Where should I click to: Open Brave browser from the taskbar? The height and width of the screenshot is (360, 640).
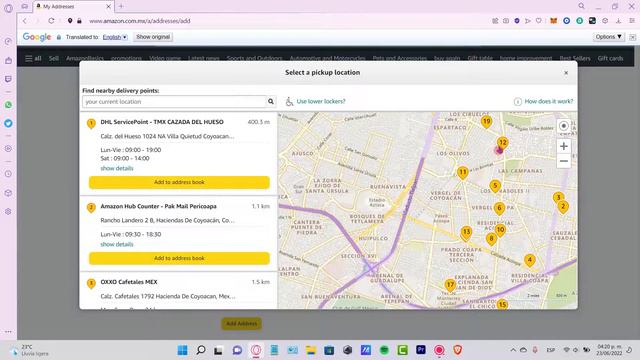coord(458,350)
